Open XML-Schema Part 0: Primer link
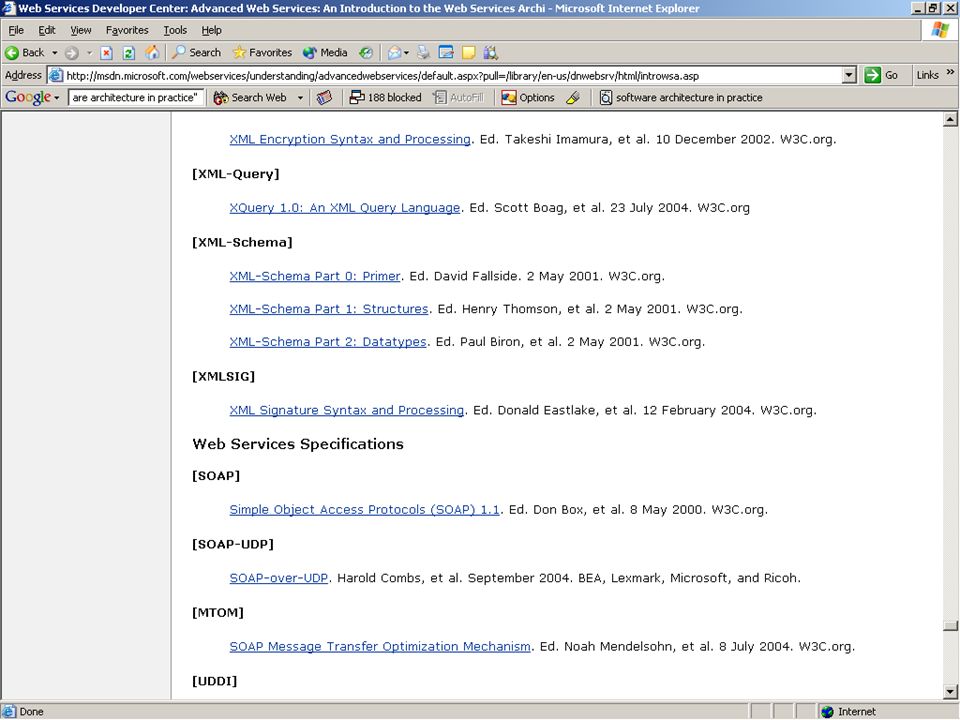Screen dimensions: 960x720 coord(315,276)
